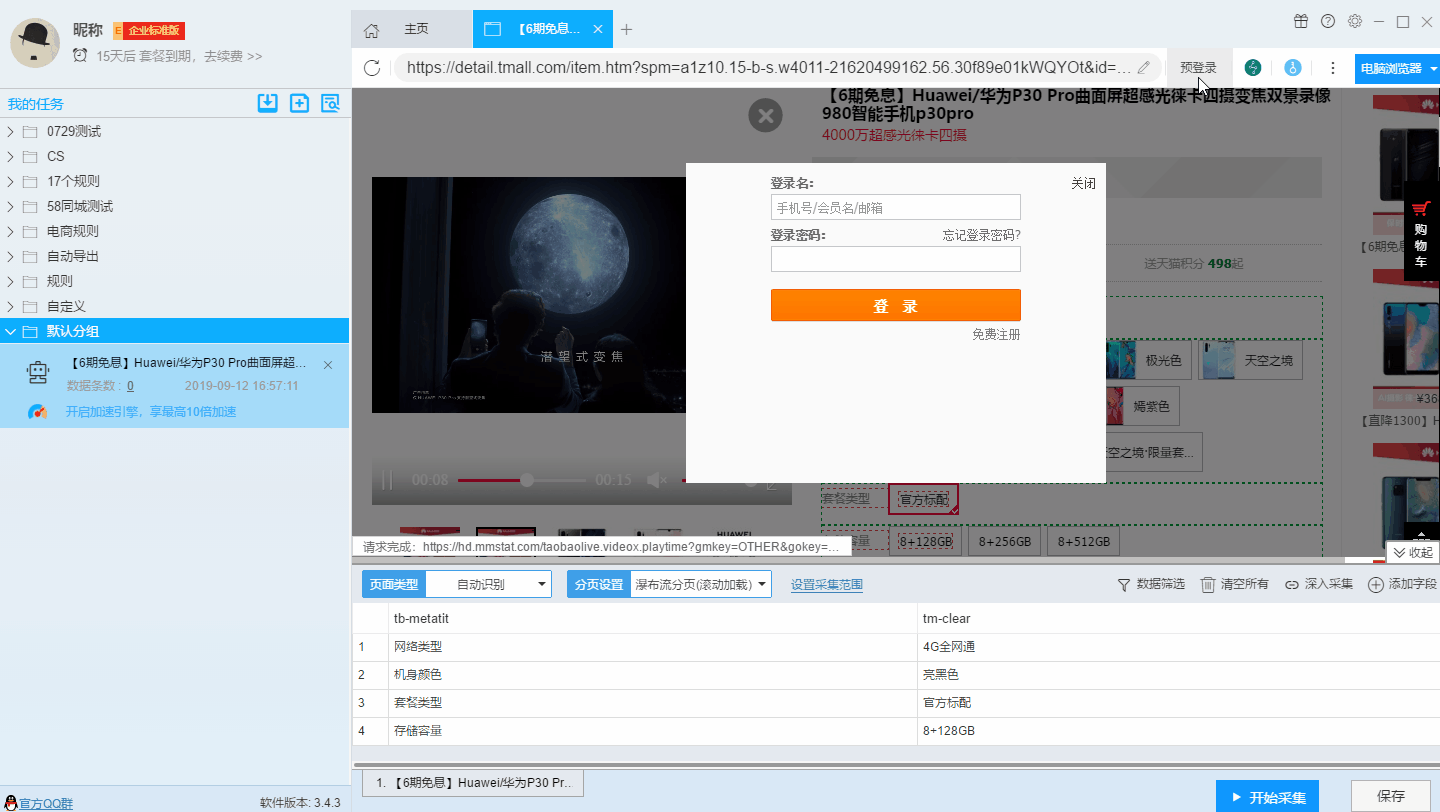Click the import task download icon
Image resolution: width=1440 pixels, height=812 pixels.
[267, 103]
